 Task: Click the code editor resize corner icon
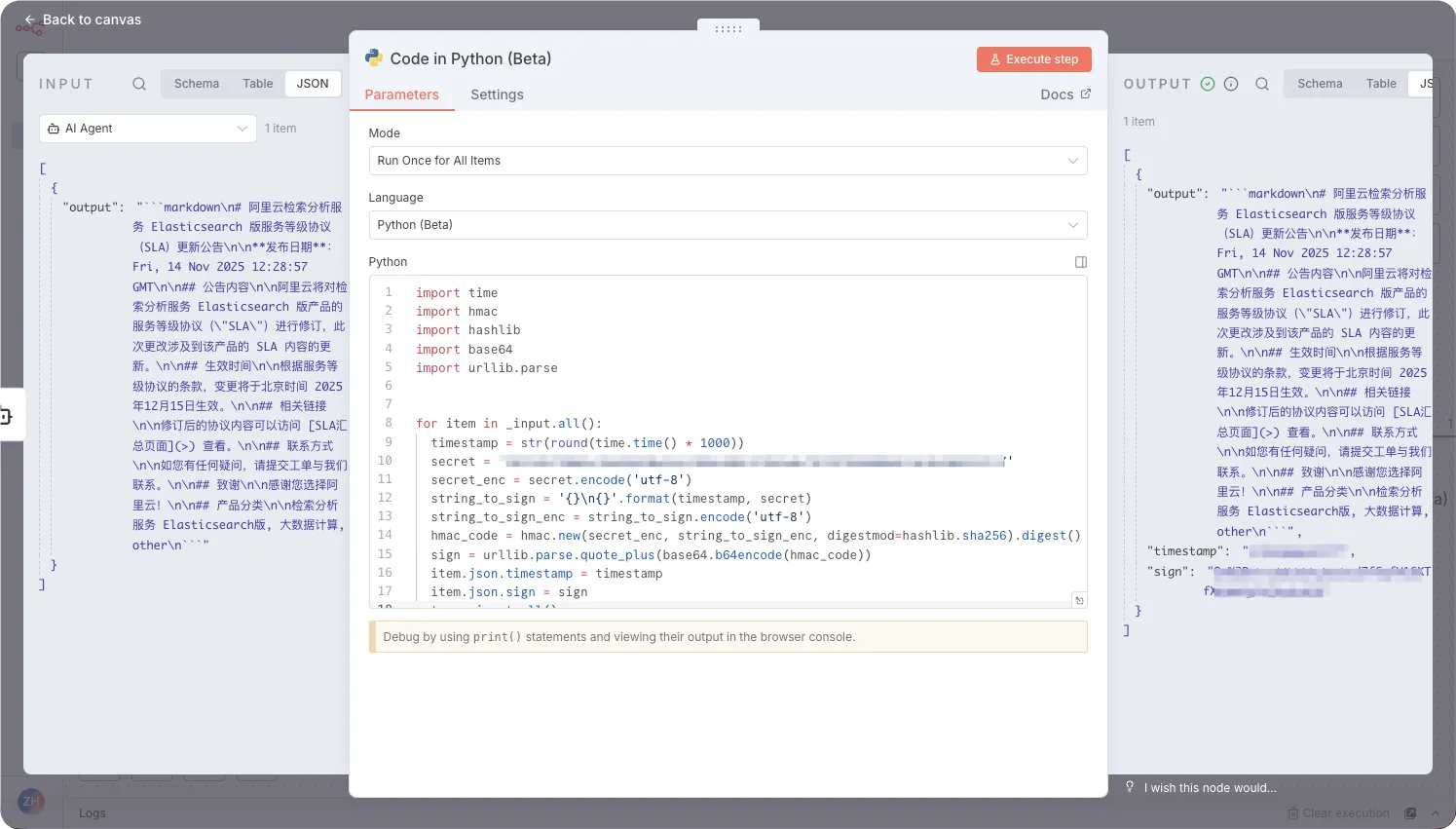(x=1079, y=600)
